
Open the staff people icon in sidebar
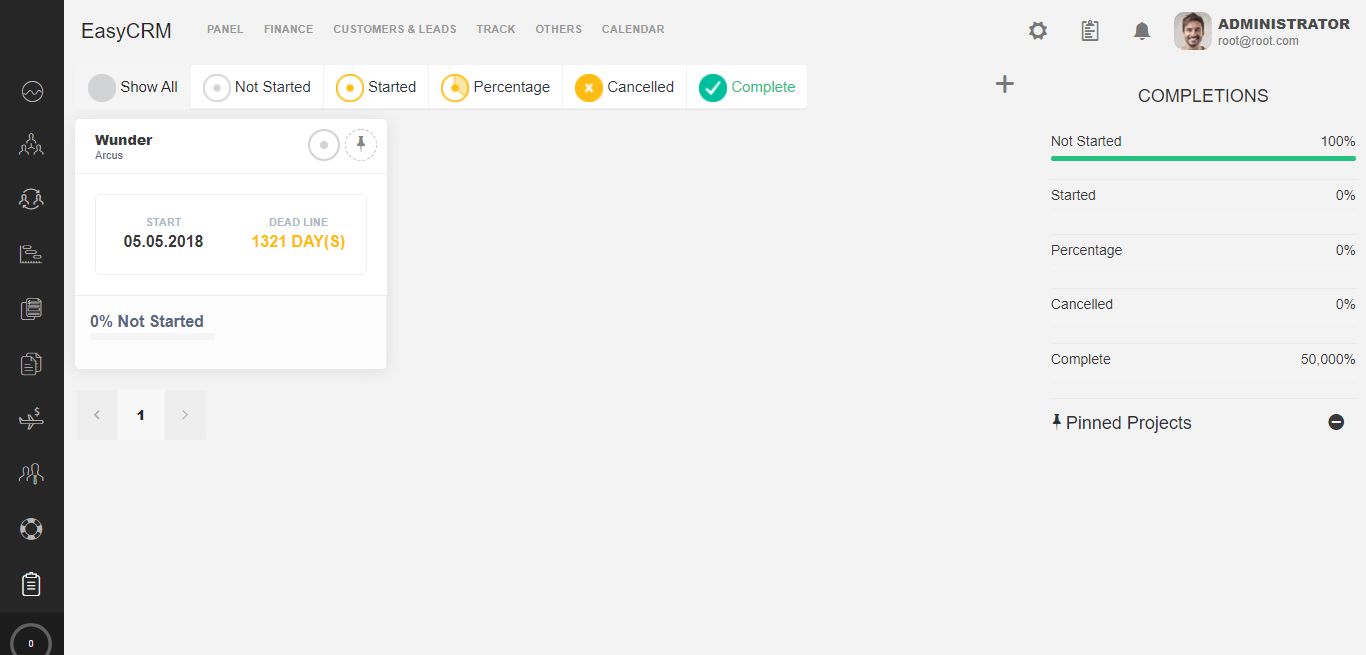[x=31, y=473]
